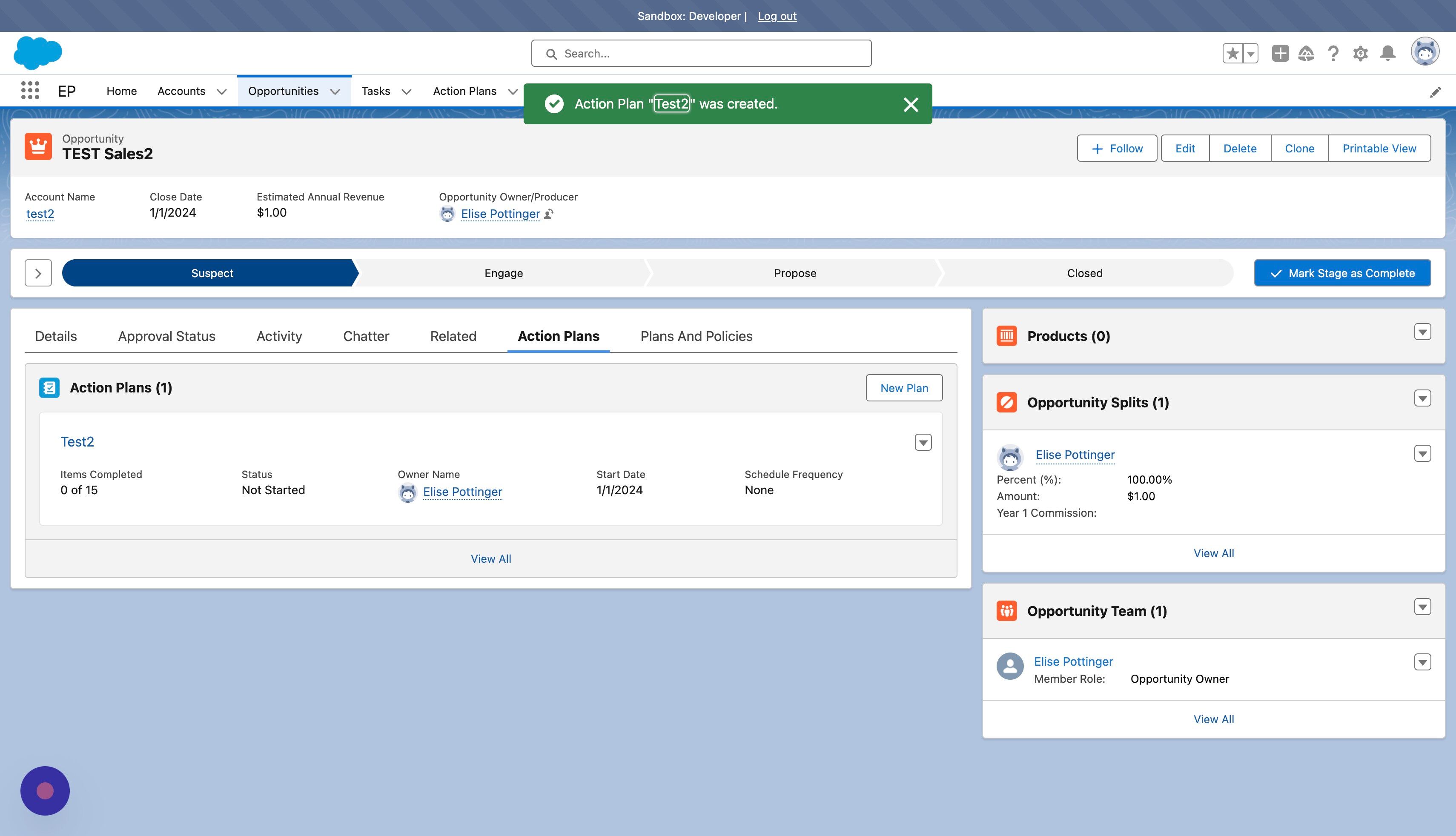Switch to the Plans And Policies tab
The width and height of the screenshot is (1456, 836).
coord(696,336)
